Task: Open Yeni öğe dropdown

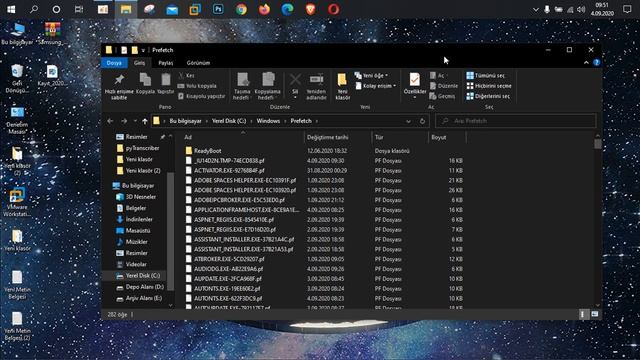Action: (371, 76)
